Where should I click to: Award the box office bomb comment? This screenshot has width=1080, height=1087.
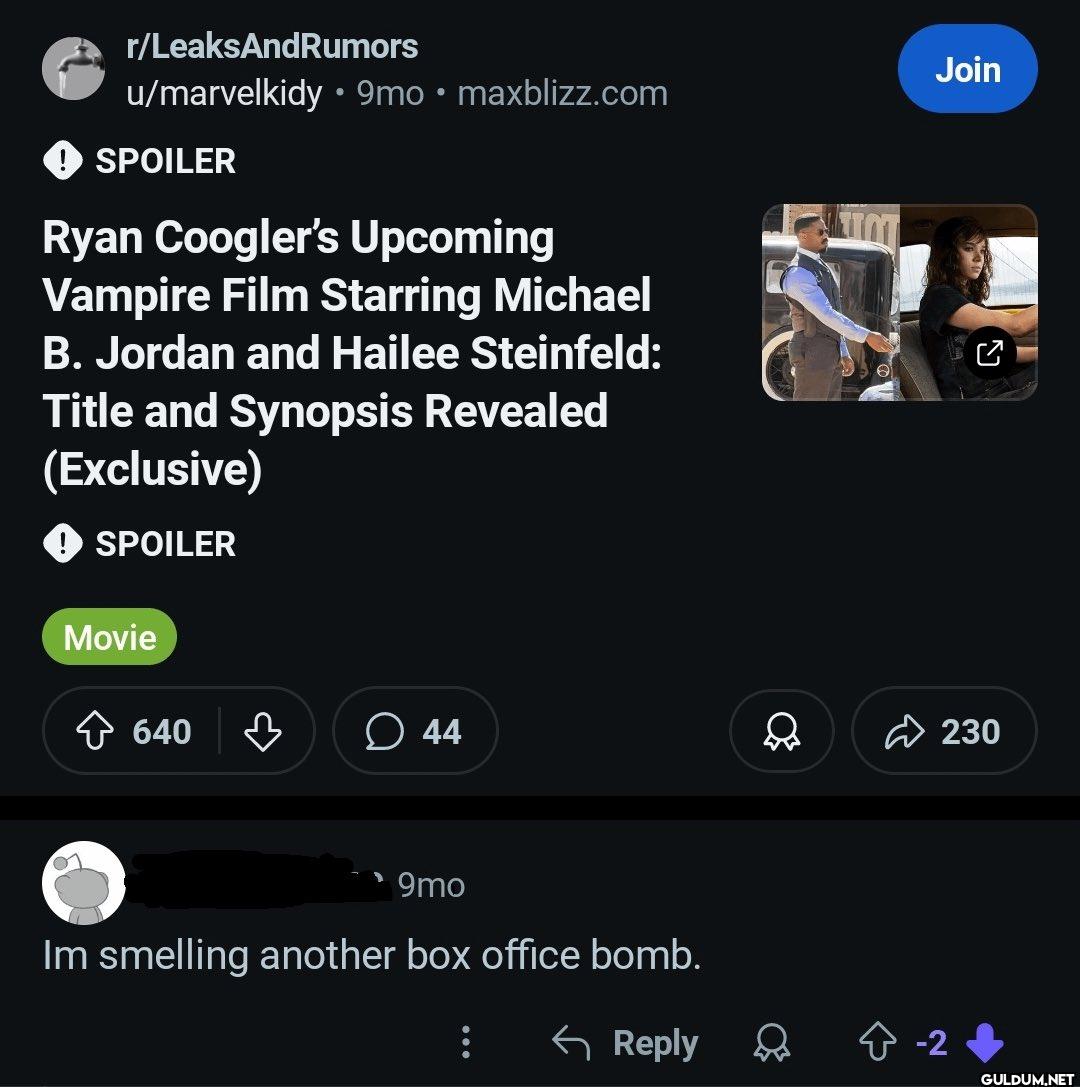(771, 1043)
